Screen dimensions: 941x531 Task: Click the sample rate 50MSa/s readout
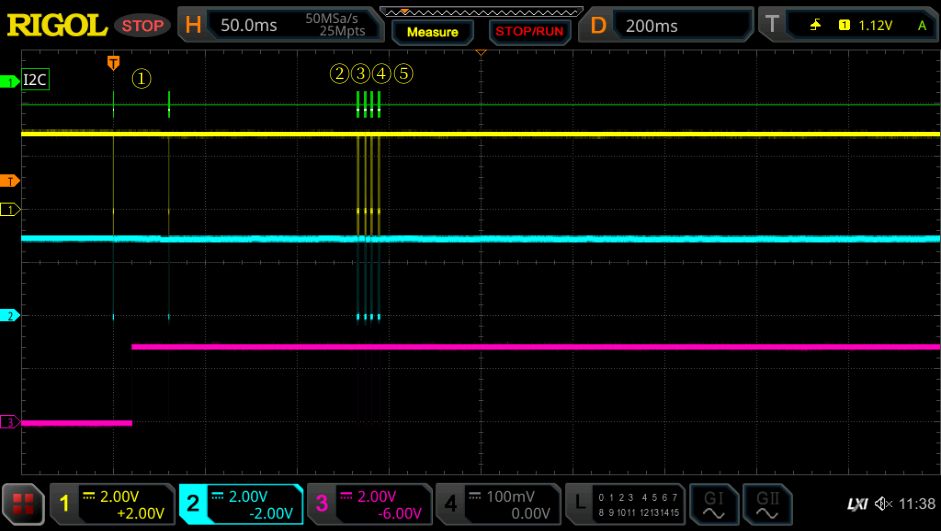pos(331,18)
